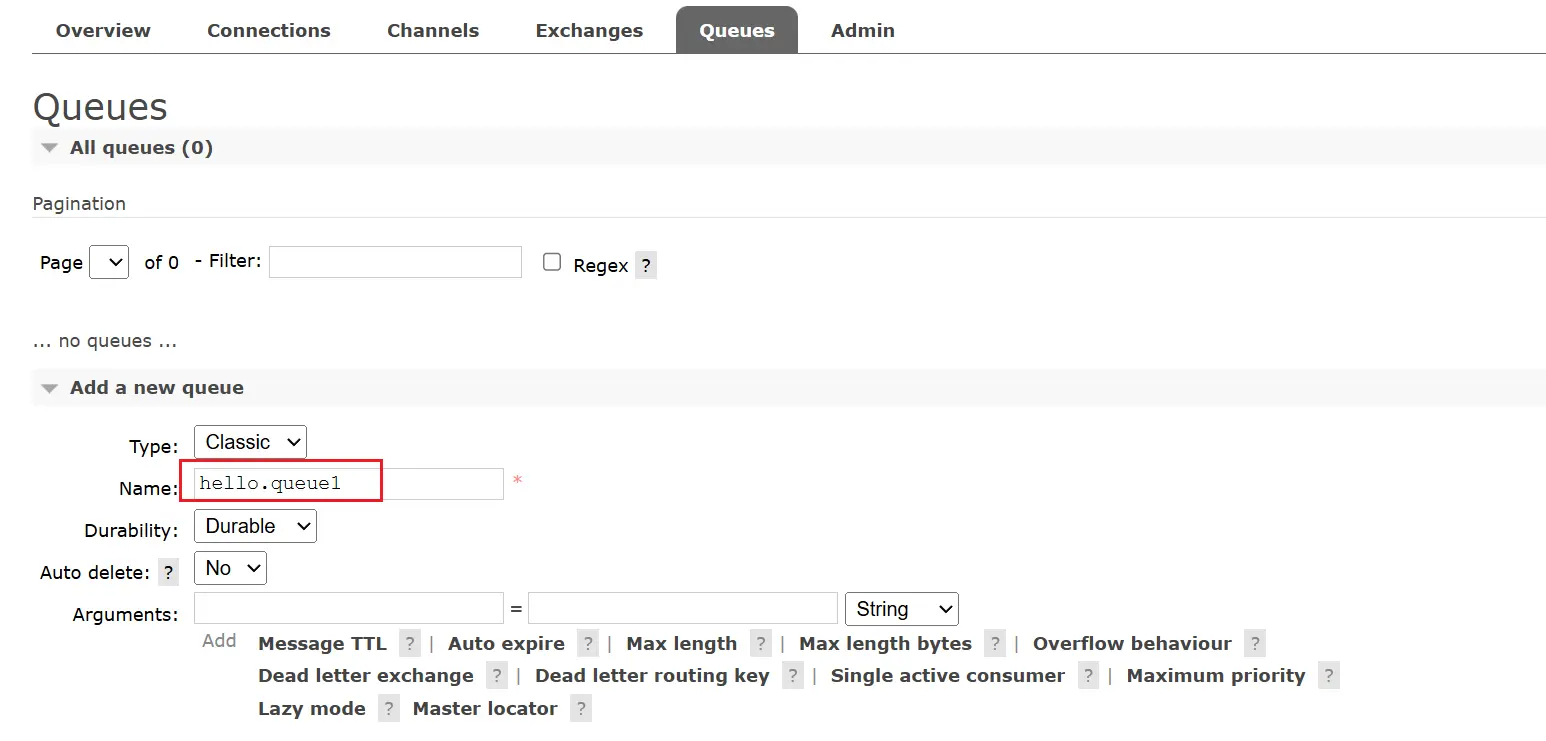1546x741 pixels.
Task: Click help icon next to Regex
Action: coord(646,266)
